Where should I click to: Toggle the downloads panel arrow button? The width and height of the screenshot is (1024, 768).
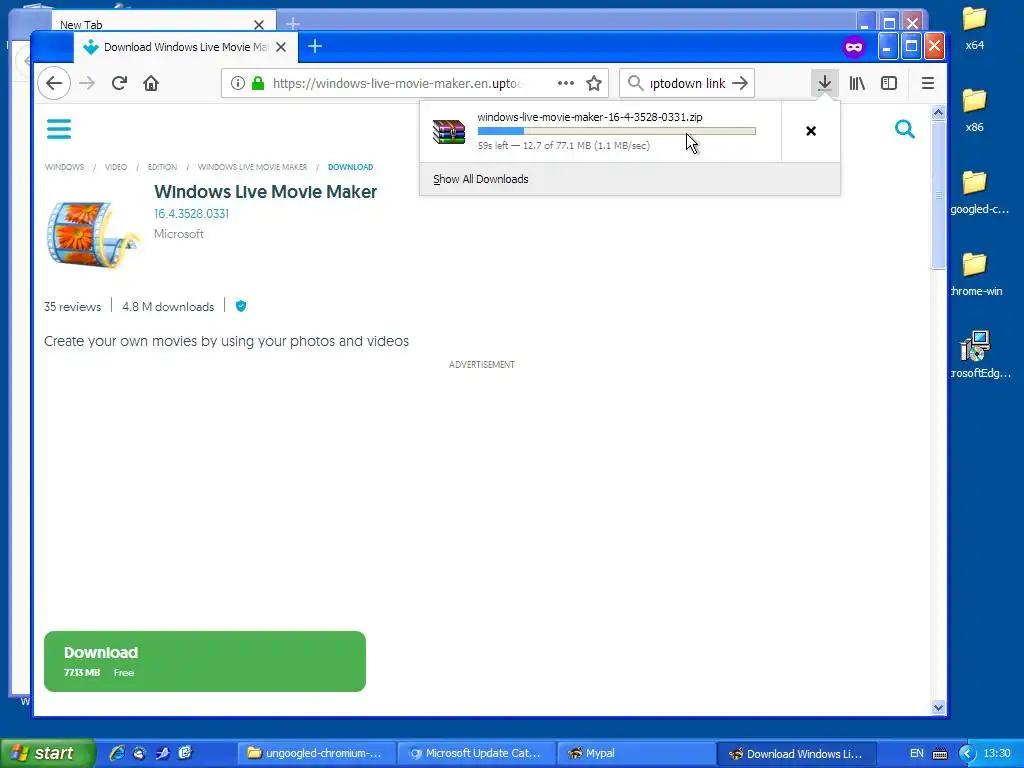tap(824, 83)
